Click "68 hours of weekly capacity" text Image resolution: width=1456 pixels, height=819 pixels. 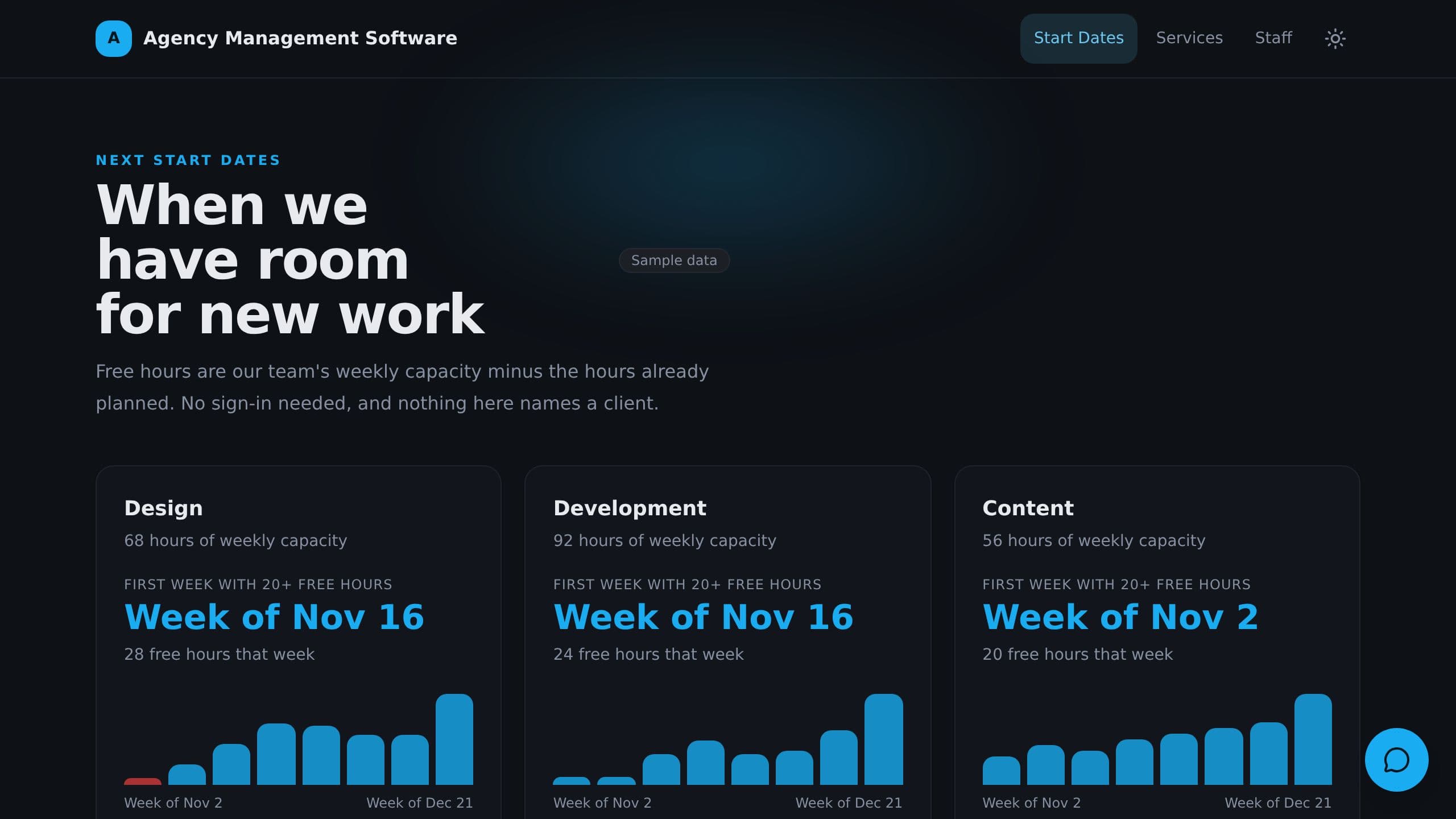tap(235, 540)
